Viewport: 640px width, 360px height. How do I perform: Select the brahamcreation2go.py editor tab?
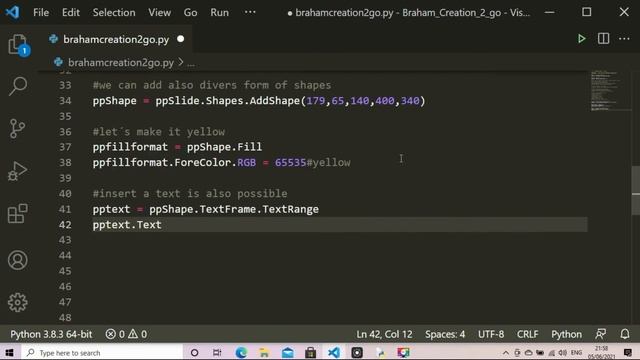[x=116, y=39]
